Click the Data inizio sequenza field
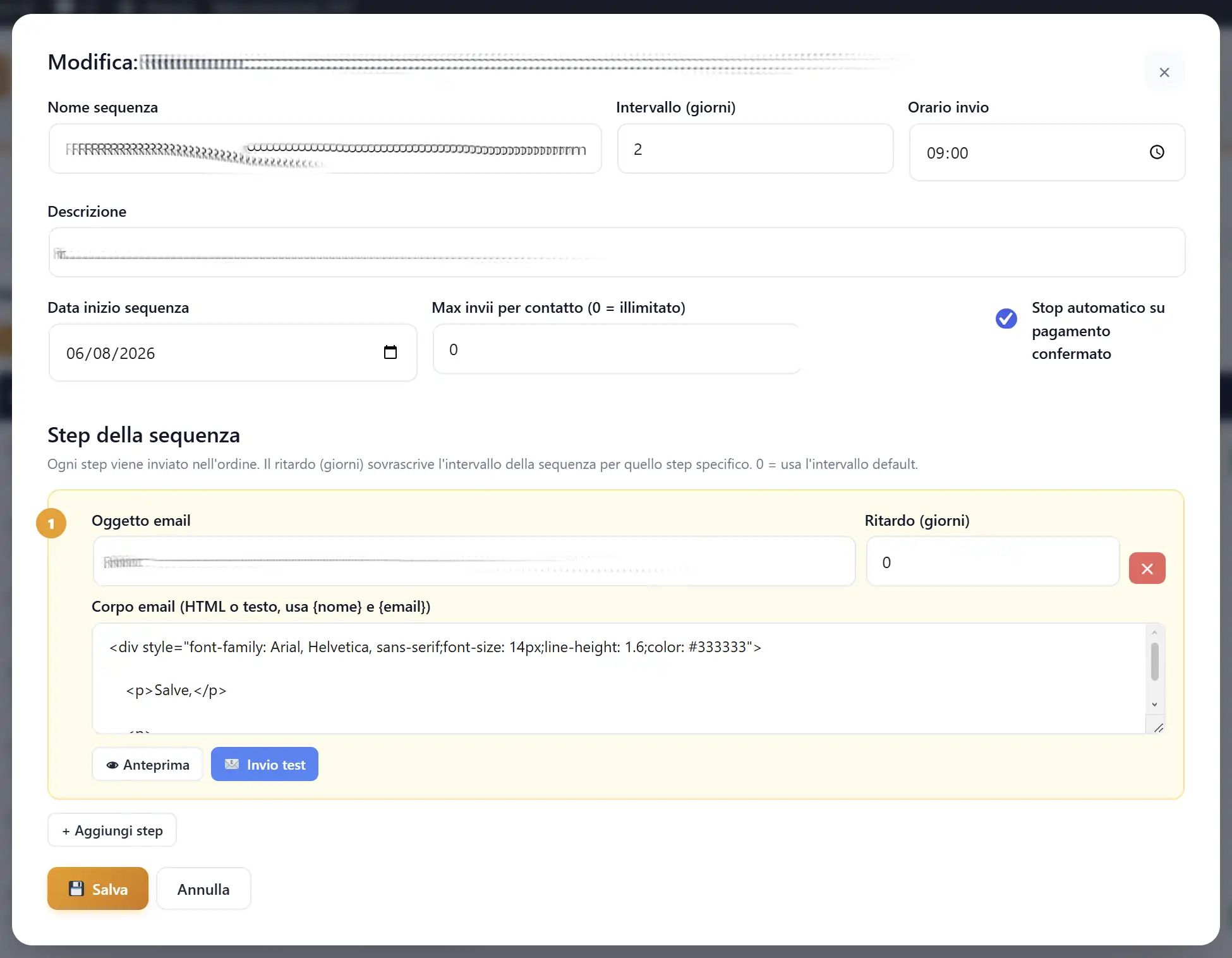This screenshot has width=1232, height=958. tap(233, 353)
